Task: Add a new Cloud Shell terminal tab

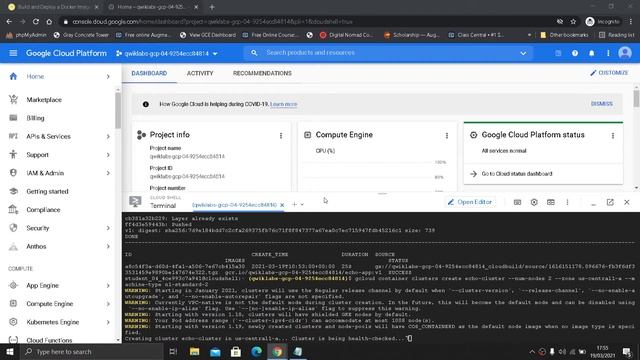Action: (x=294, y=204)
